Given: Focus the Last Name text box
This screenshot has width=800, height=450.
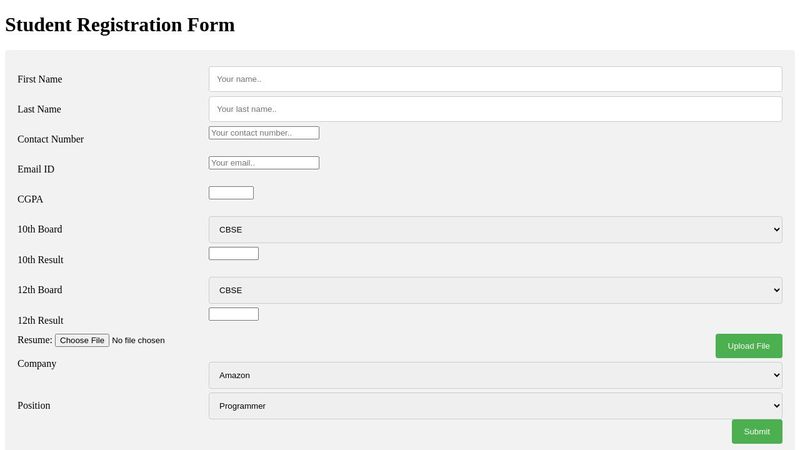Looking at the screenshot, I should [495, 109].
